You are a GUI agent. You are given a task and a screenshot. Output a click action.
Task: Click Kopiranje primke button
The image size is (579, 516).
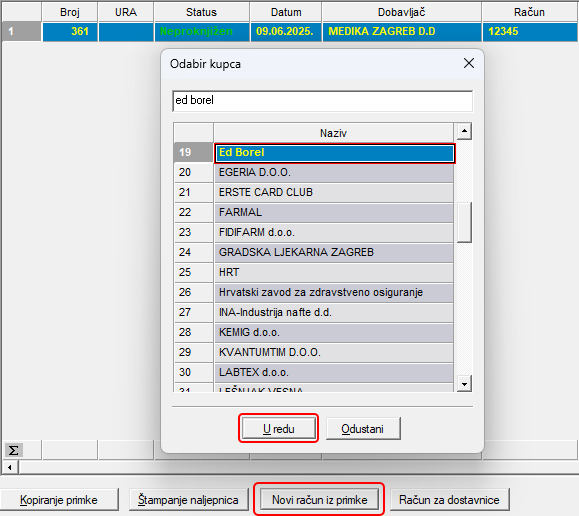pyautogui.click(x=59, y=499)
